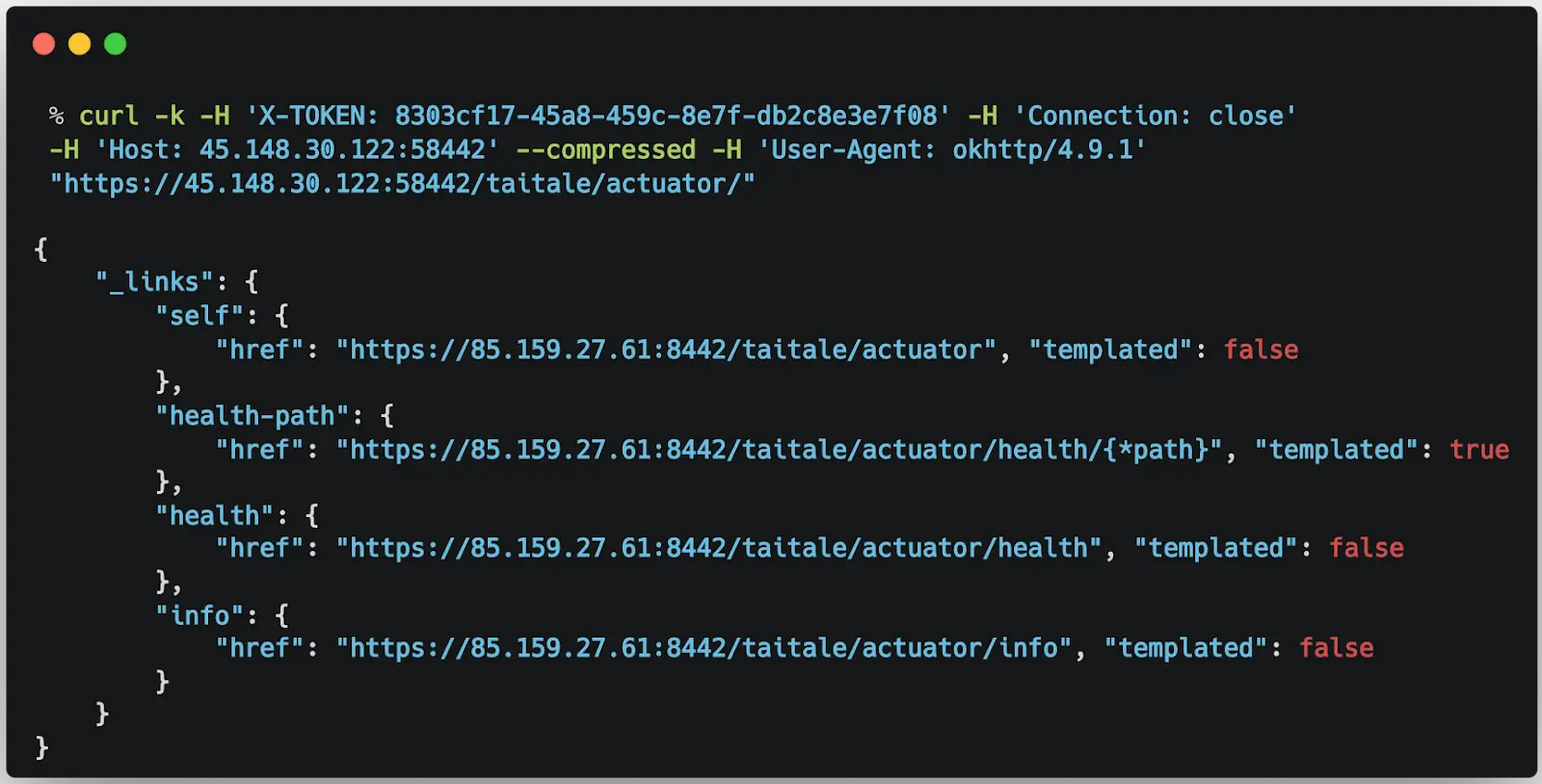Click the 'Connection: close' header text

1155,117
